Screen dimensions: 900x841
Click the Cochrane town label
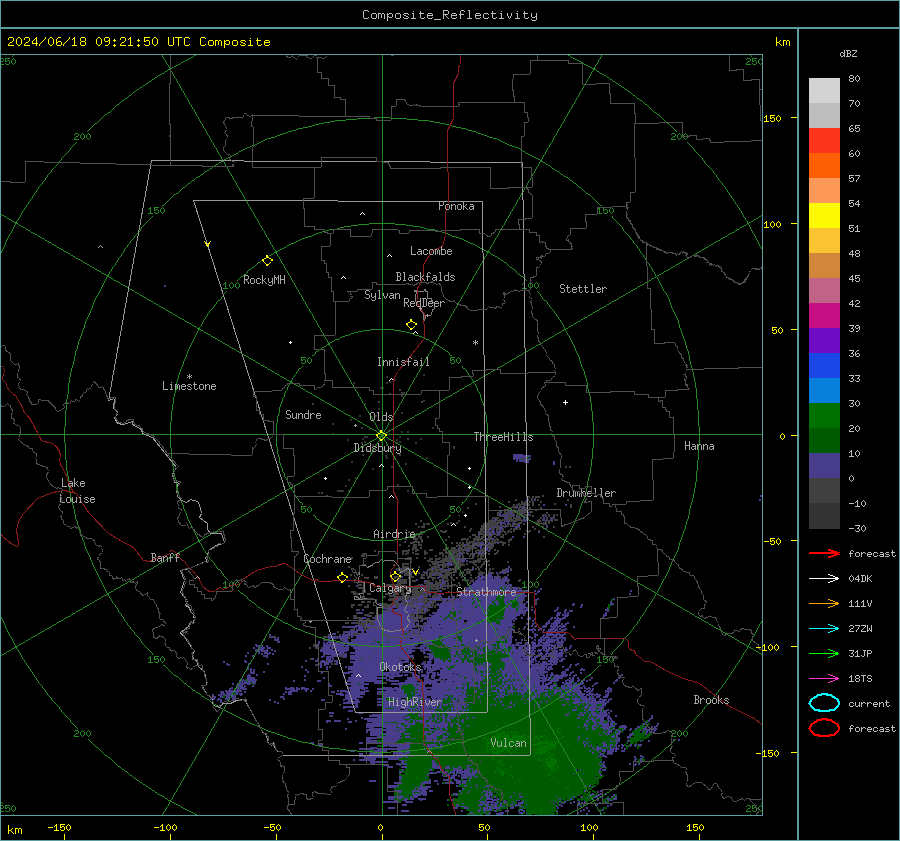(x=327, y=559)
